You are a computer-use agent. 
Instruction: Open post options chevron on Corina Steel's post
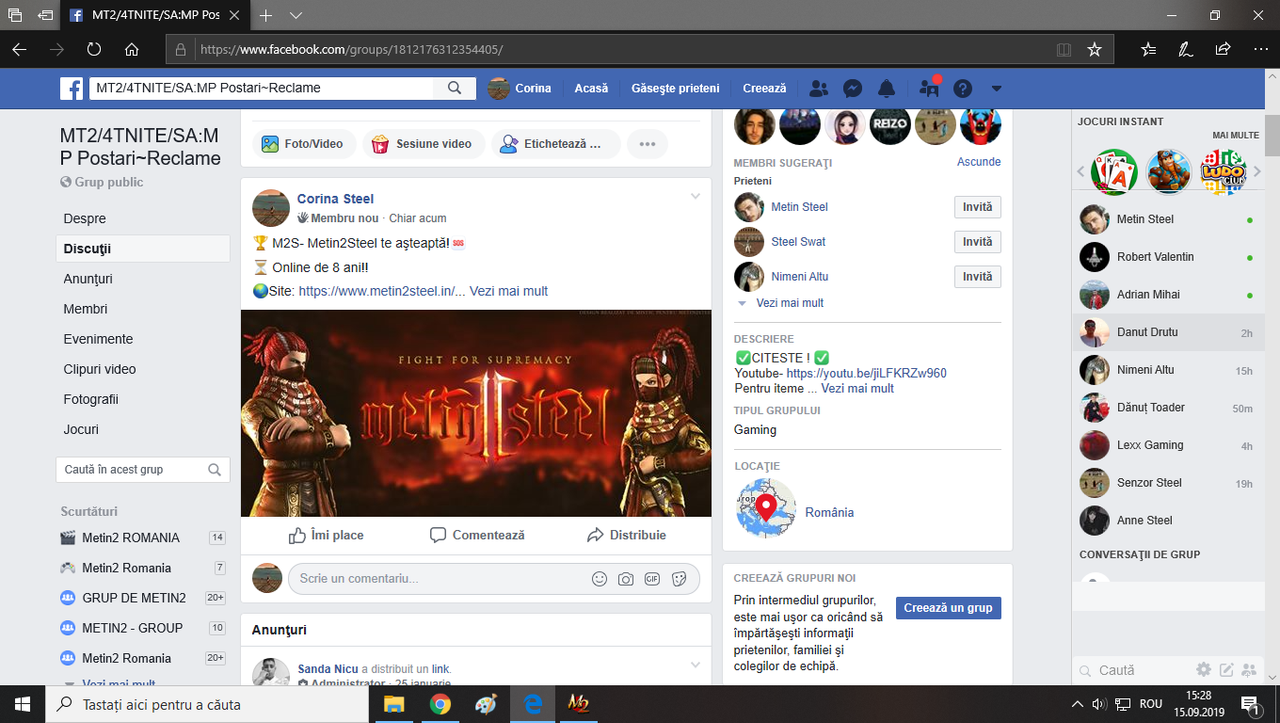click(696, 196)
